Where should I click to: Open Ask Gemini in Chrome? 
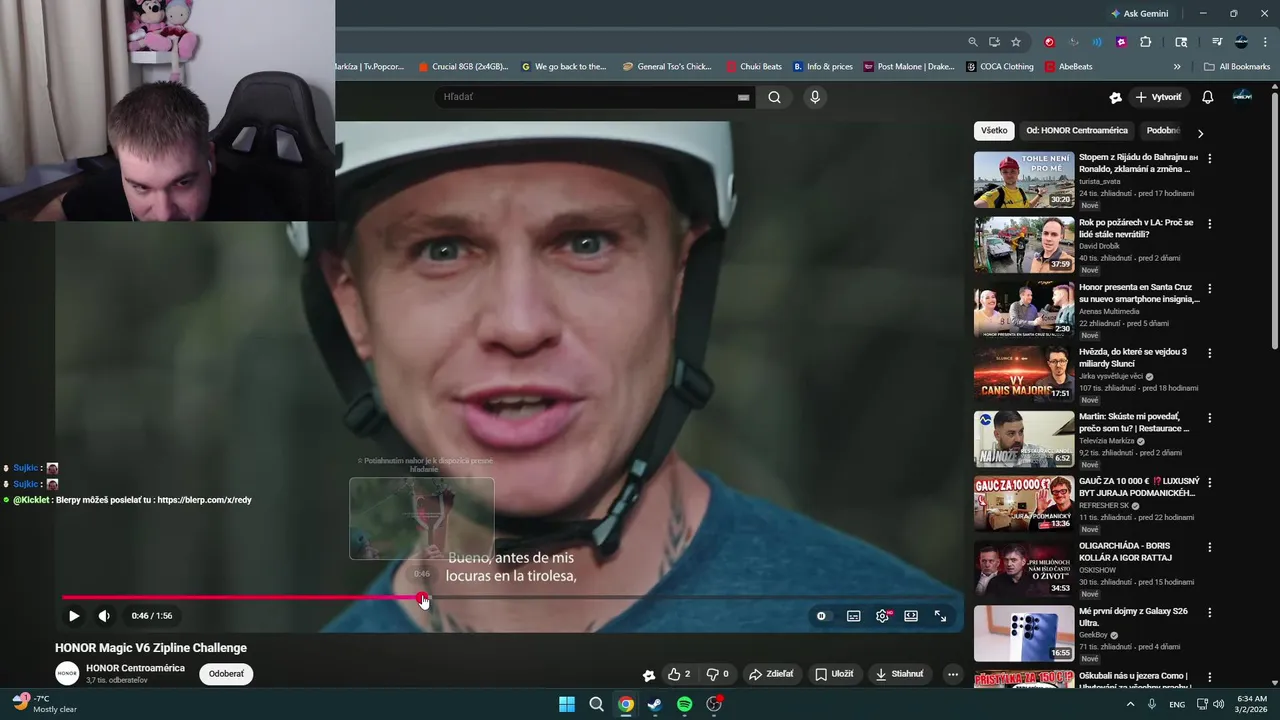coord(1139,14)
